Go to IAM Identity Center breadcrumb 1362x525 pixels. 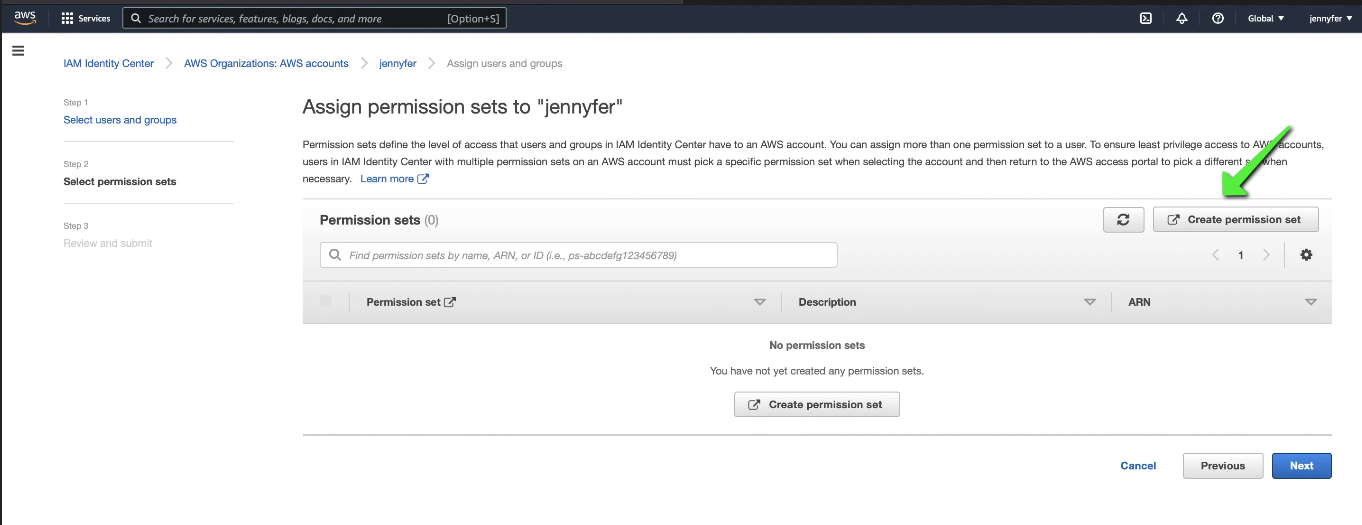pos(109,63)
